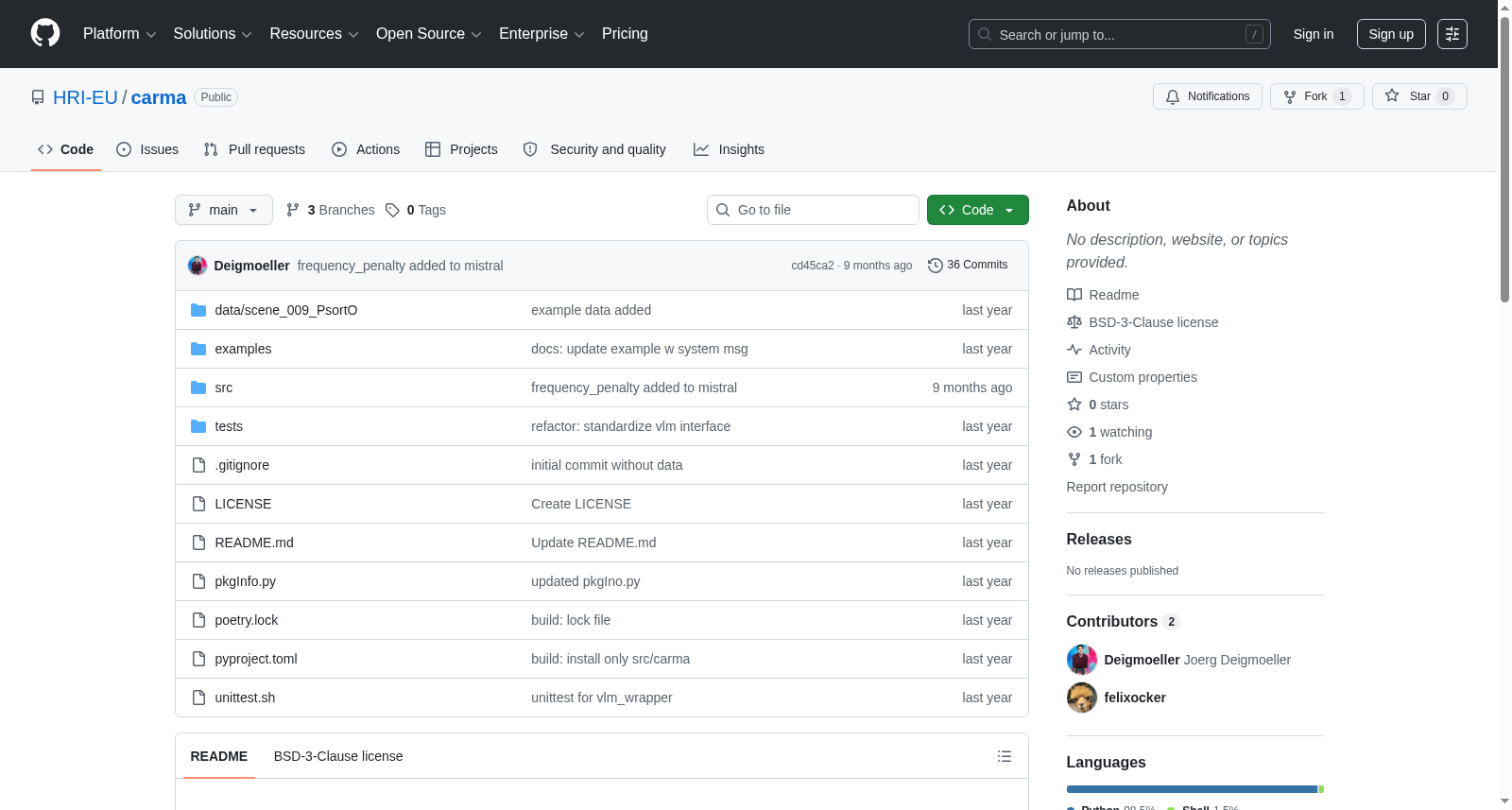Click the 0 stars link in About

(1108, 405)
